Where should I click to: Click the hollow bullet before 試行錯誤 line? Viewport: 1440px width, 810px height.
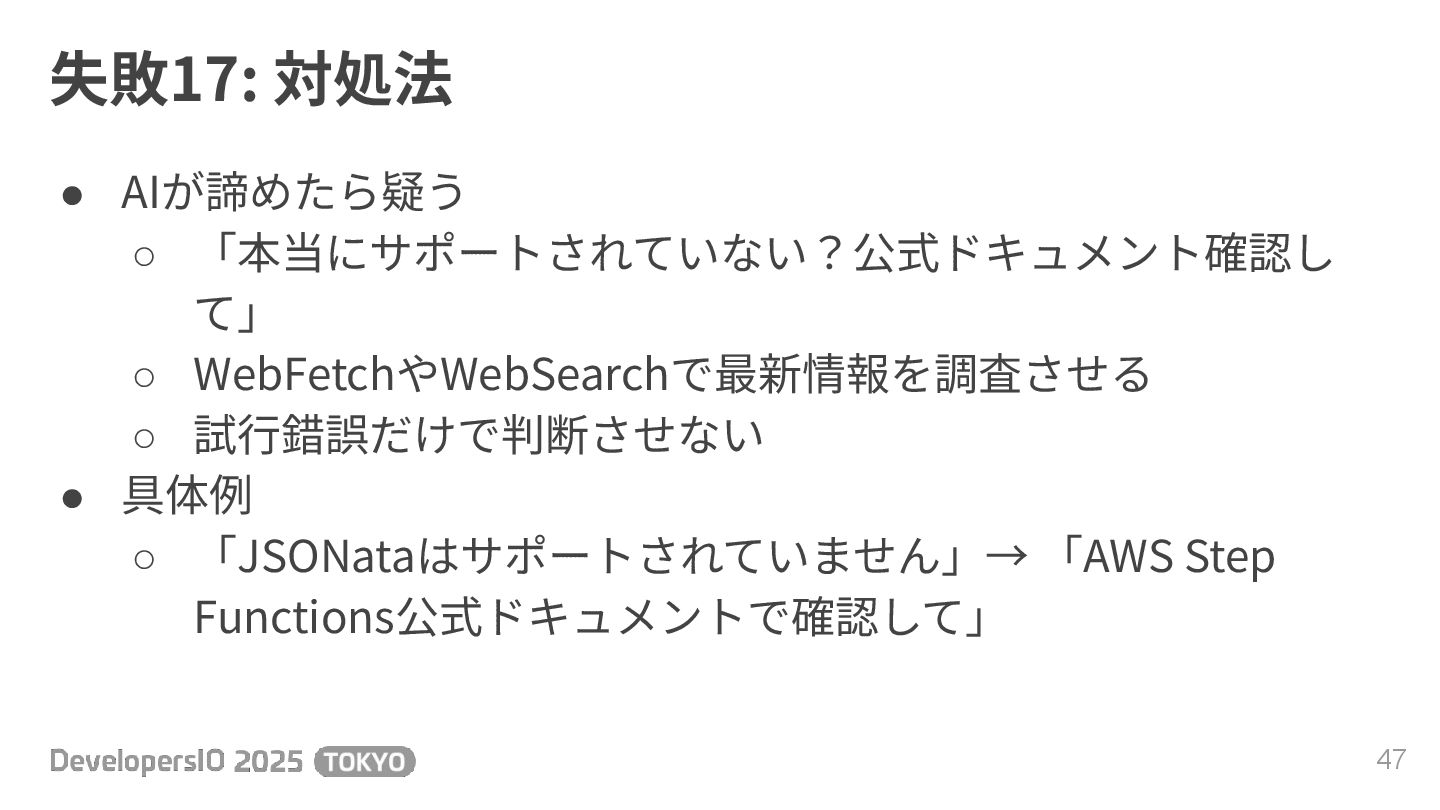(144, 436)
